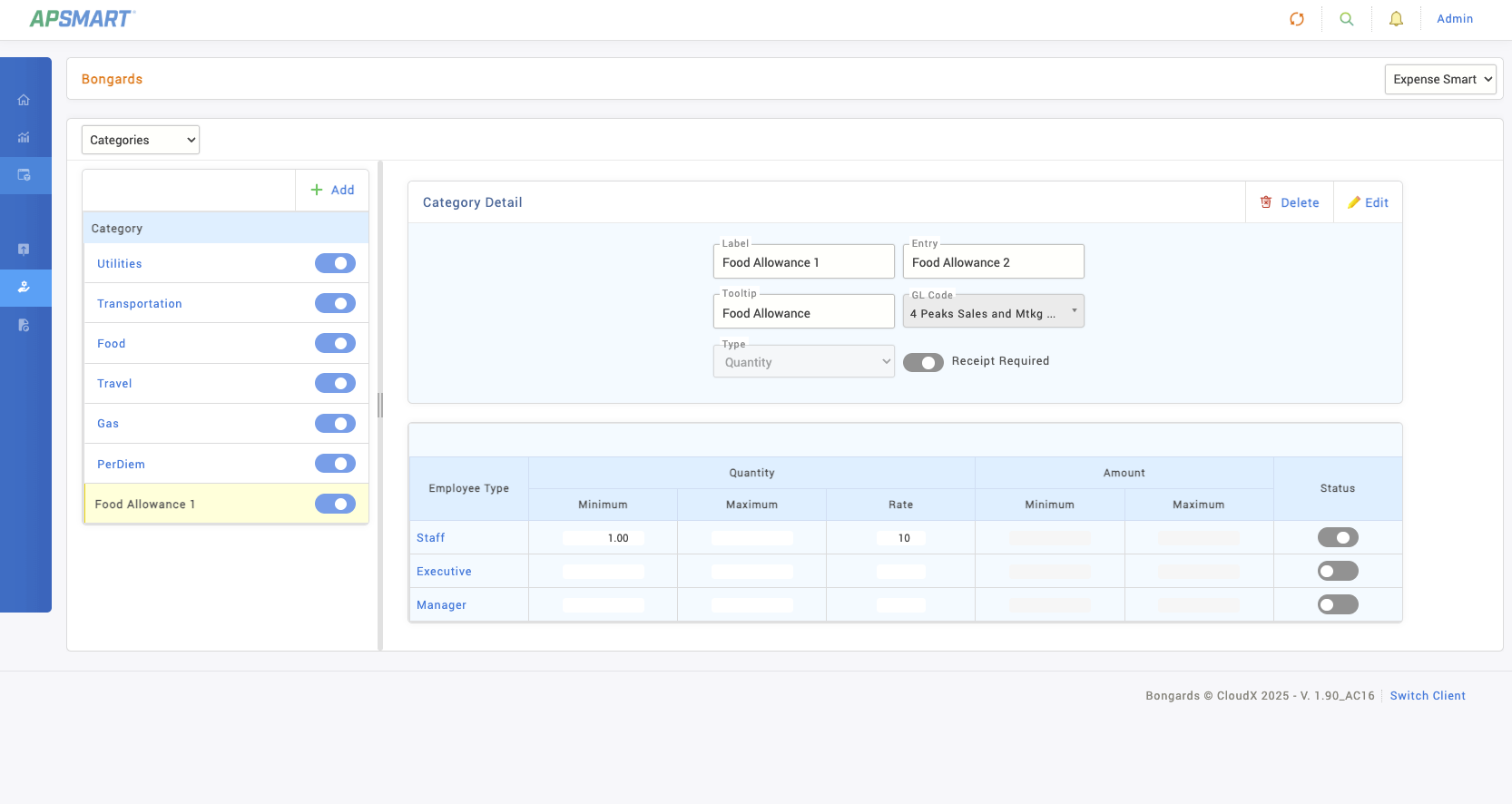The image size is (1512, 804).
Task: Click the upload icon in sidebar
Action: click(24, 250)
